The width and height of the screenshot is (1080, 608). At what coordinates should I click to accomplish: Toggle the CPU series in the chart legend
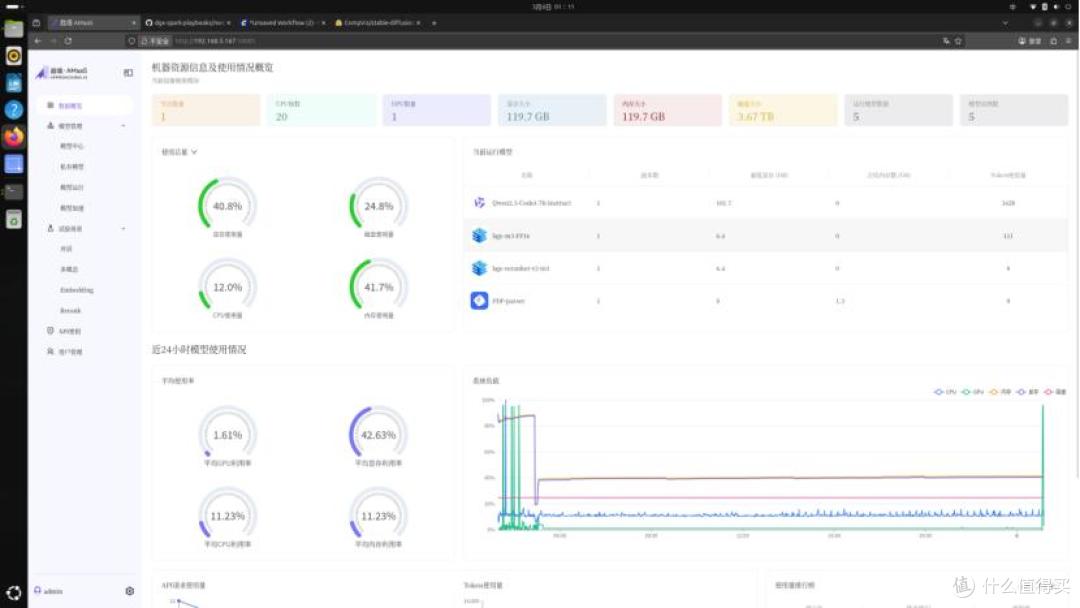click(945, 392)
